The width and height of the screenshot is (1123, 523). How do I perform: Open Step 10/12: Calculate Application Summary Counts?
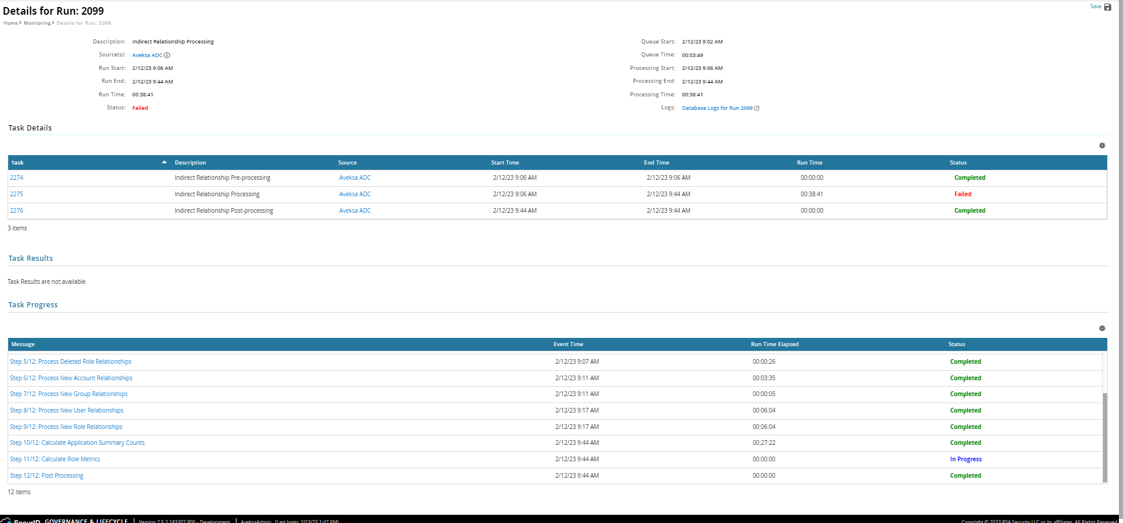point(77,443)
